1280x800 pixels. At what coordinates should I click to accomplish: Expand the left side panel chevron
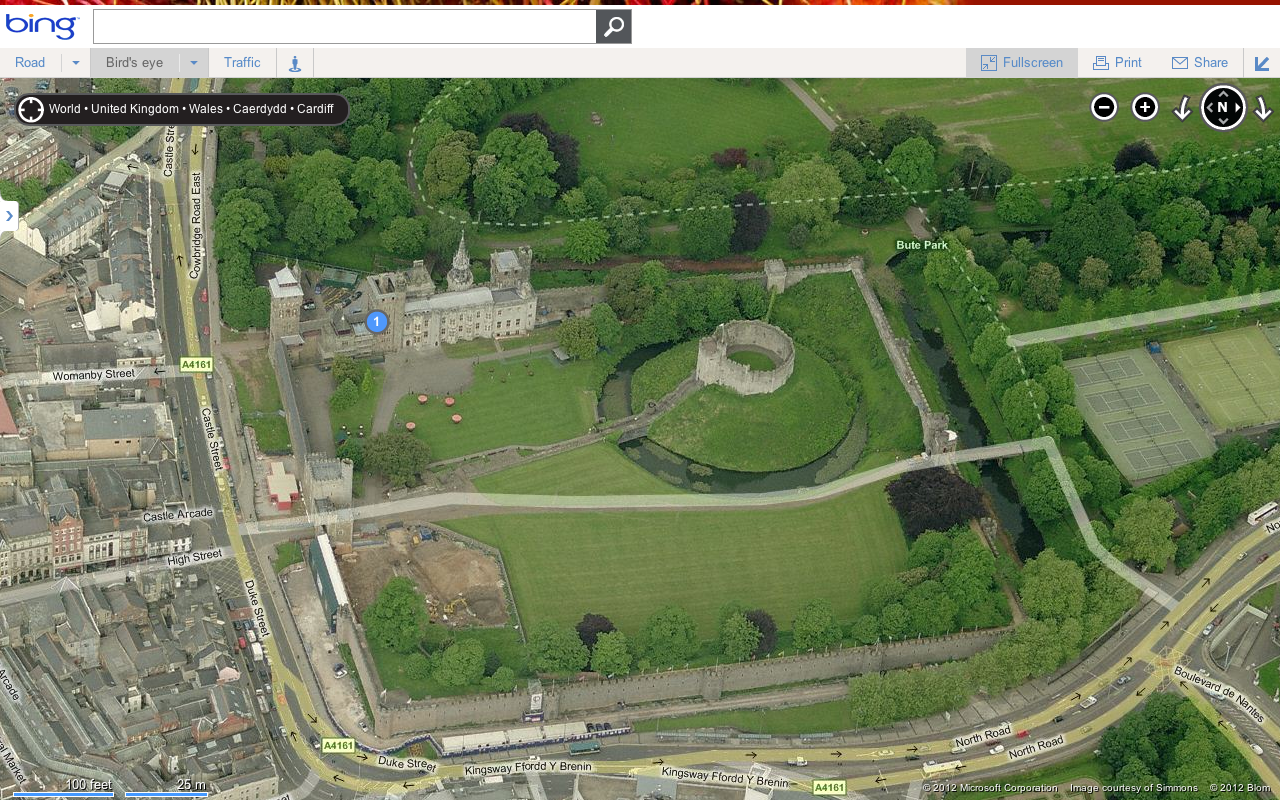pyautogui.click(x=9, y=216)
